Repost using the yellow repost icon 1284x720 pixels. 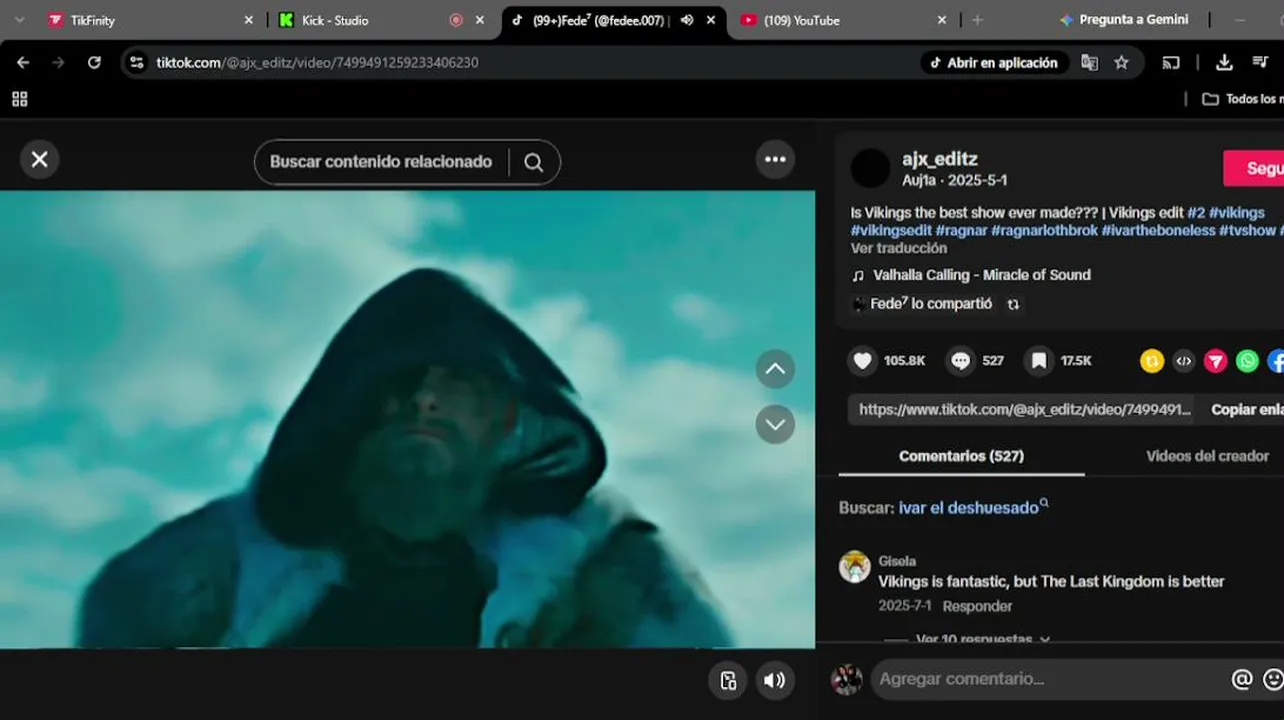1152,361
